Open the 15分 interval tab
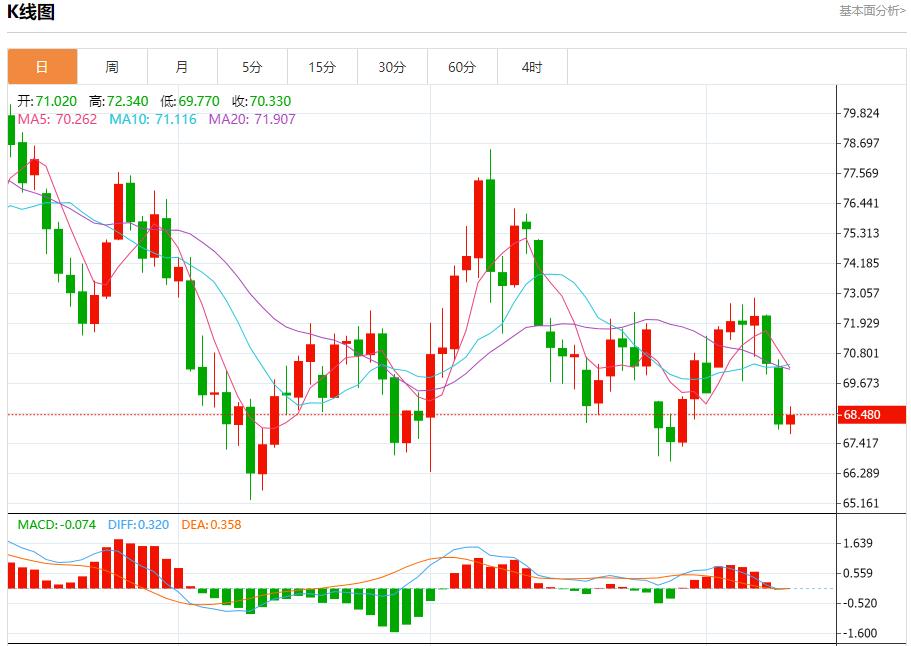Viewport: 911px width, 646px height. (322, 67)
